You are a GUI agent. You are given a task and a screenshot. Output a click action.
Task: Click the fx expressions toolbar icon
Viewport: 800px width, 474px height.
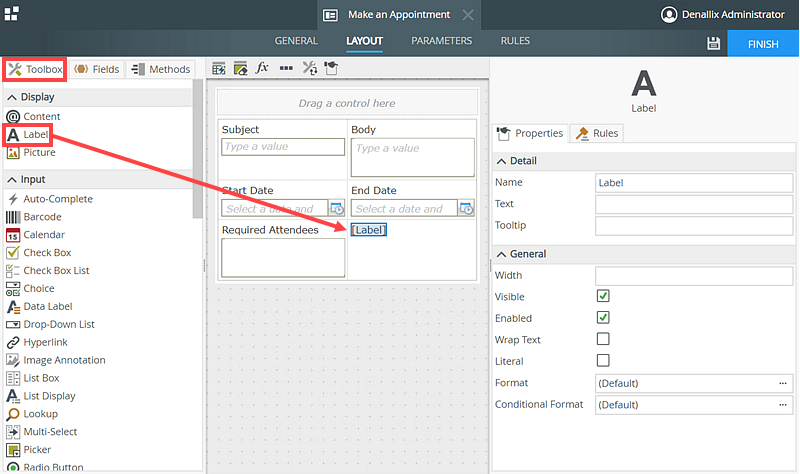263,68
